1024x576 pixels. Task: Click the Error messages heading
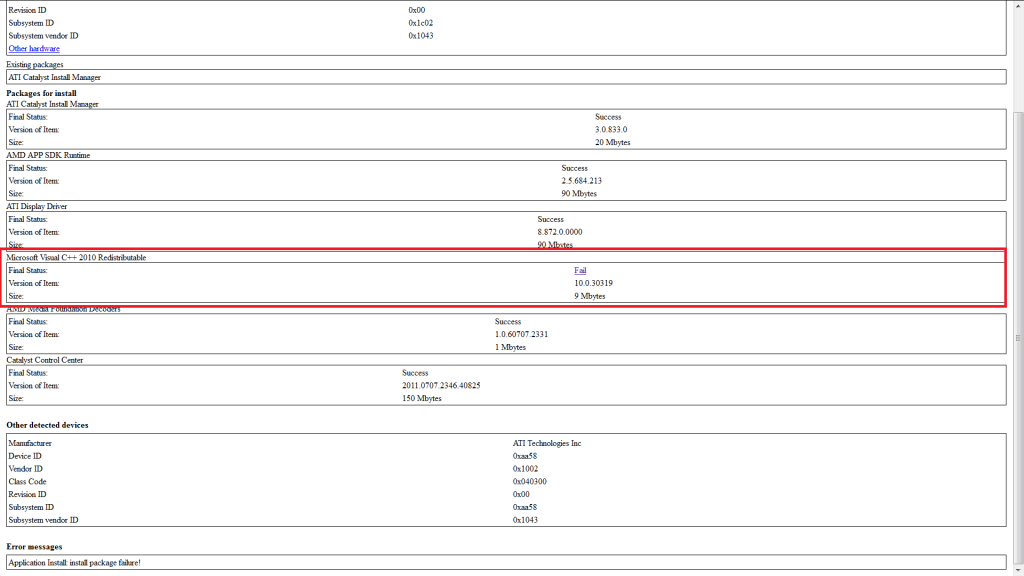click(34, 547)
